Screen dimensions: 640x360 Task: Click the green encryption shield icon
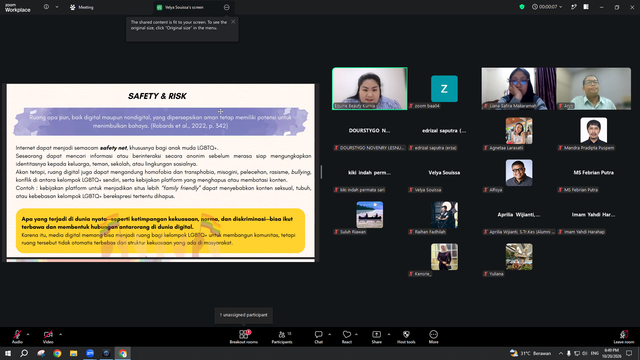point(522,7)
